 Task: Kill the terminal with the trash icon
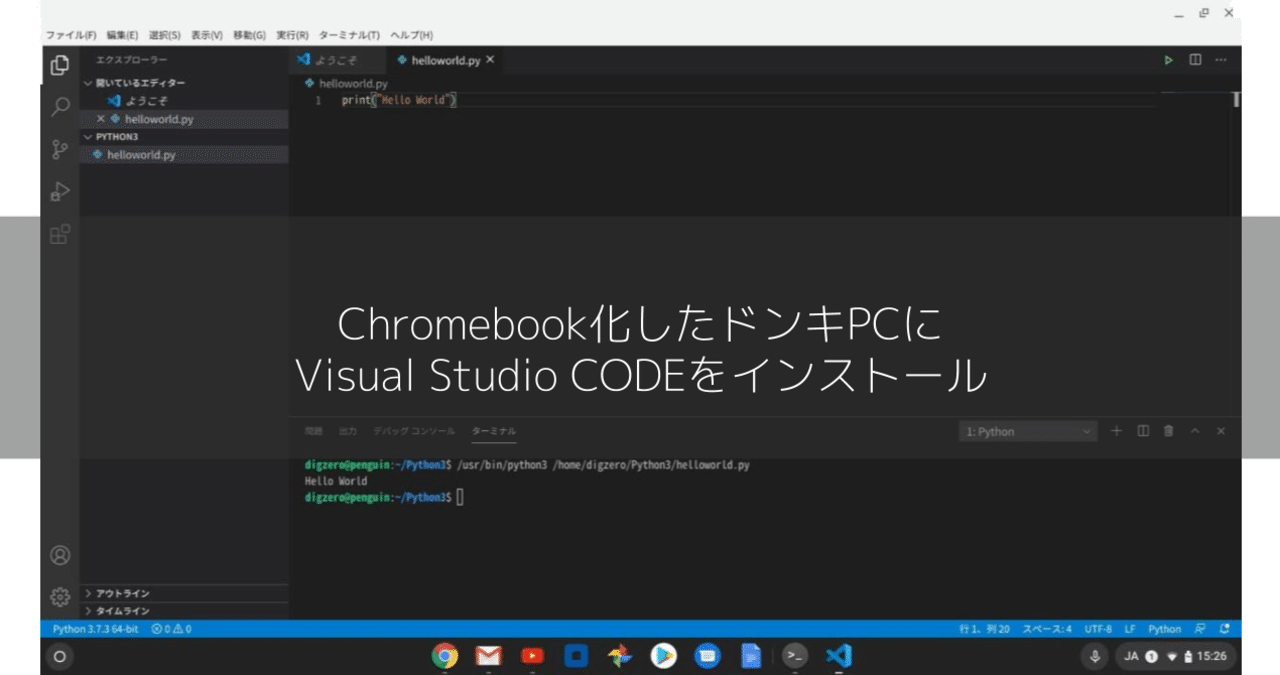pos(1168,431)
